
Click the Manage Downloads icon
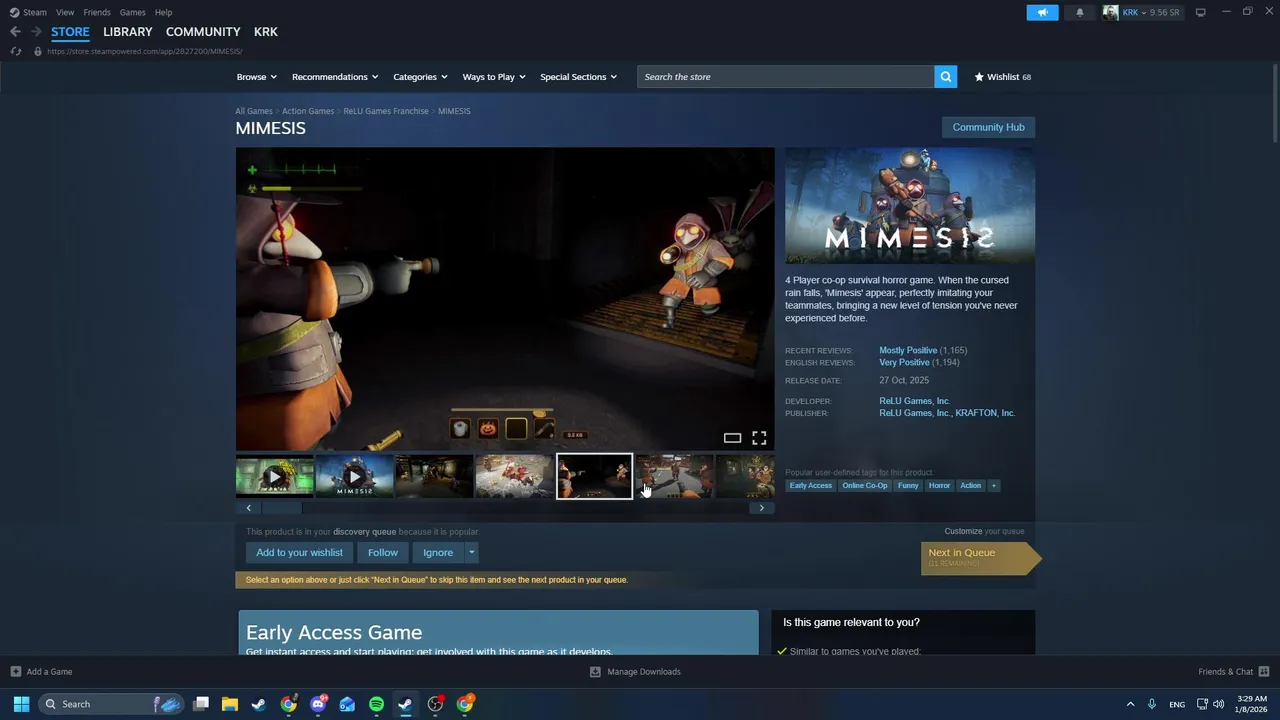(x=595, y=672)
